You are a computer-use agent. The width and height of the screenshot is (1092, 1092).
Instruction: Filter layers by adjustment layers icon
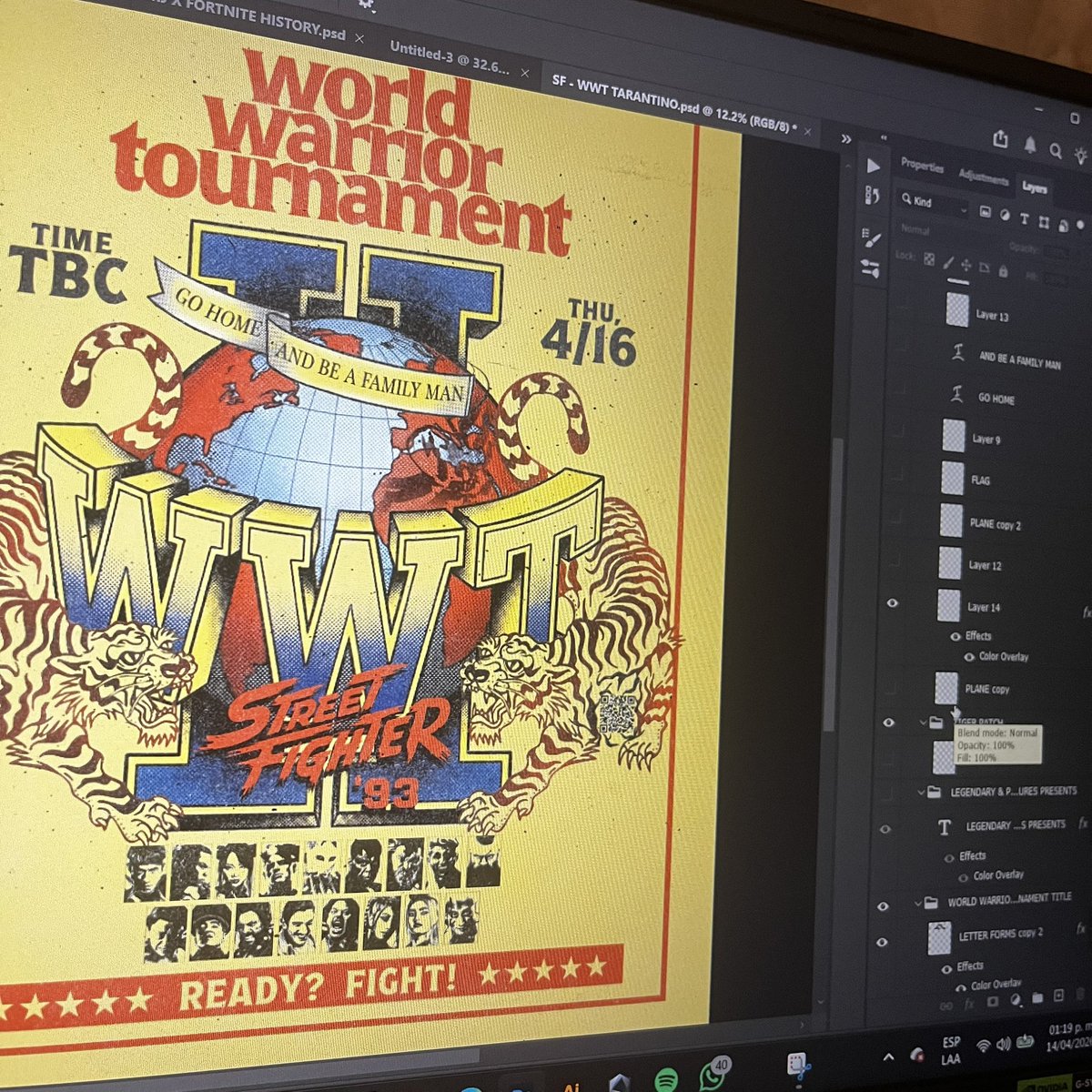(x=1005, y=216)
